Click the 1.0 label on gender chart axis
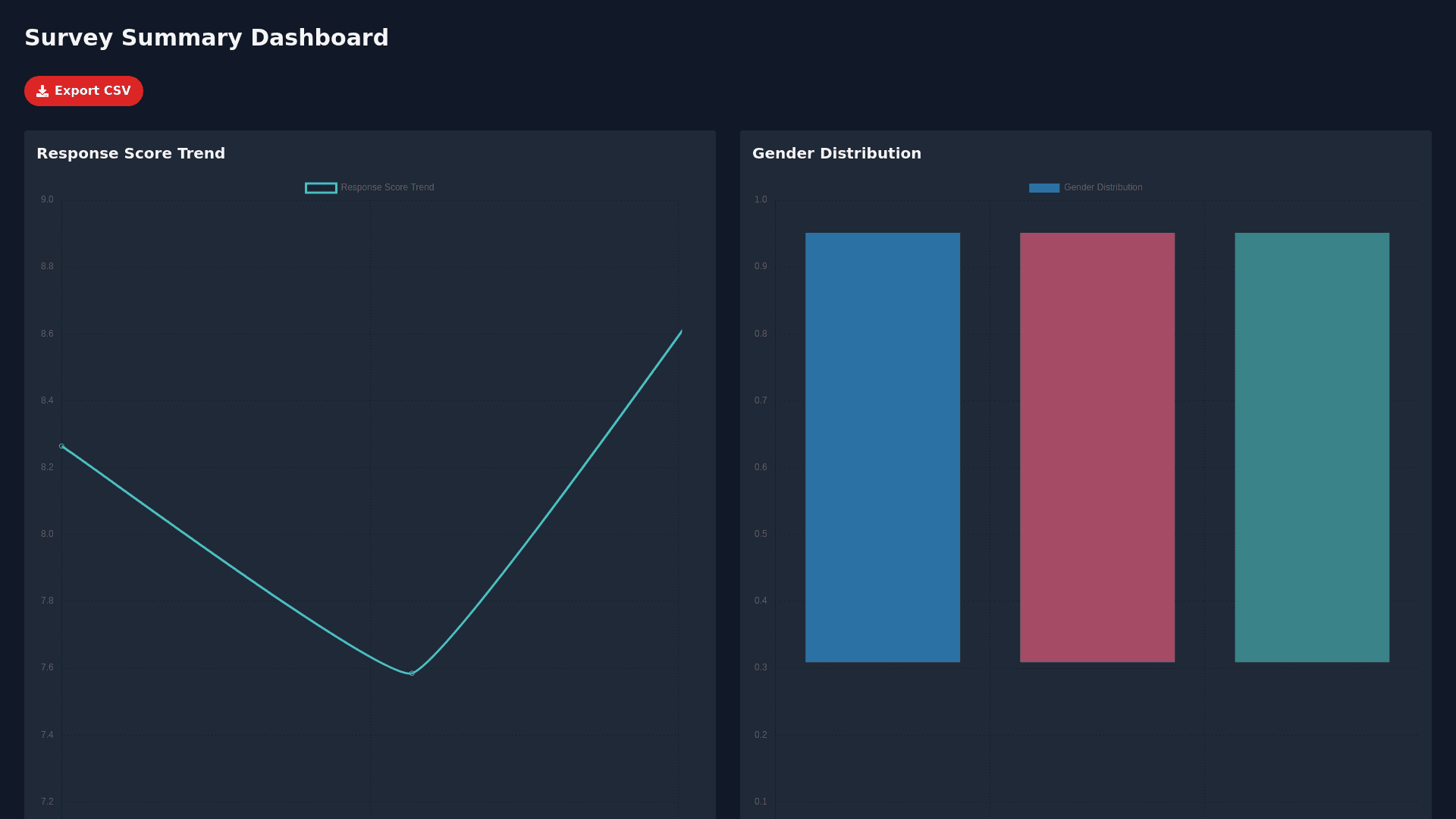Viewport: 1456px width, 819px height. click(x=760, y=199)
